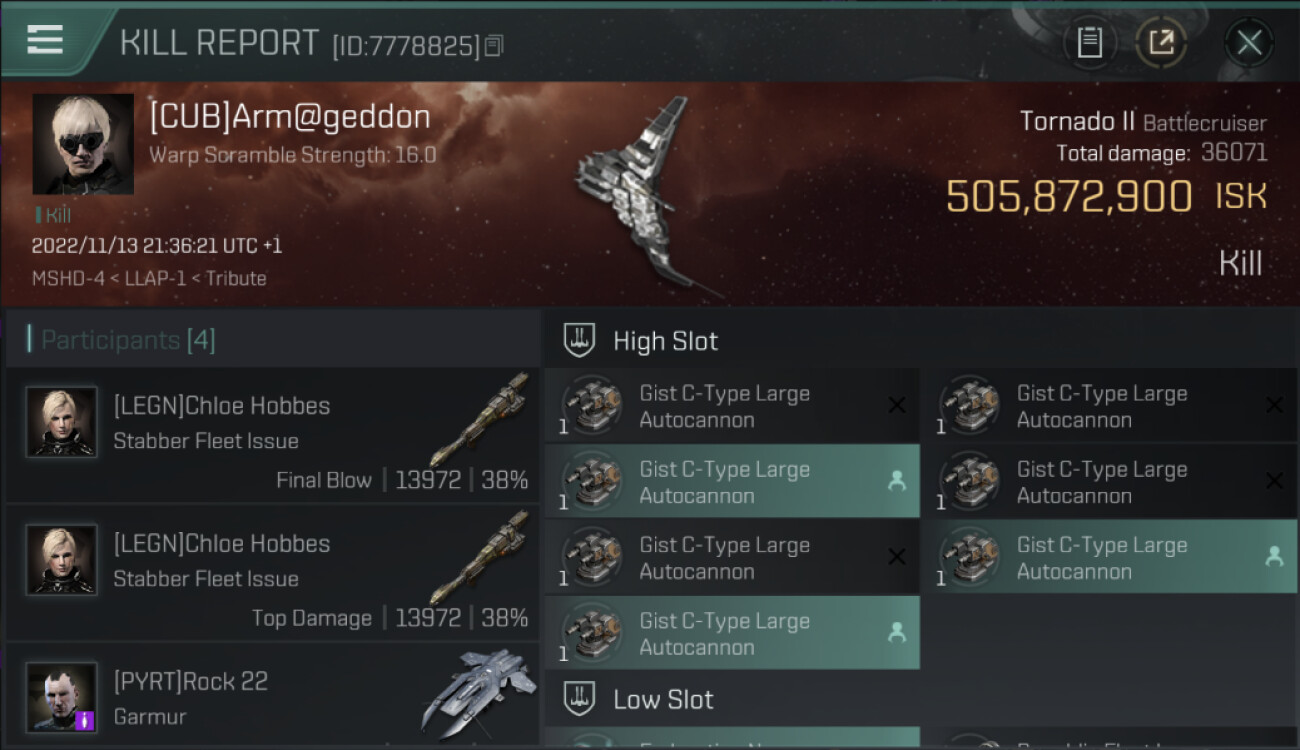This screenshot has width=1300, height=750.
Task: Click the High Slot shield icon
Action: coord(579,341)
